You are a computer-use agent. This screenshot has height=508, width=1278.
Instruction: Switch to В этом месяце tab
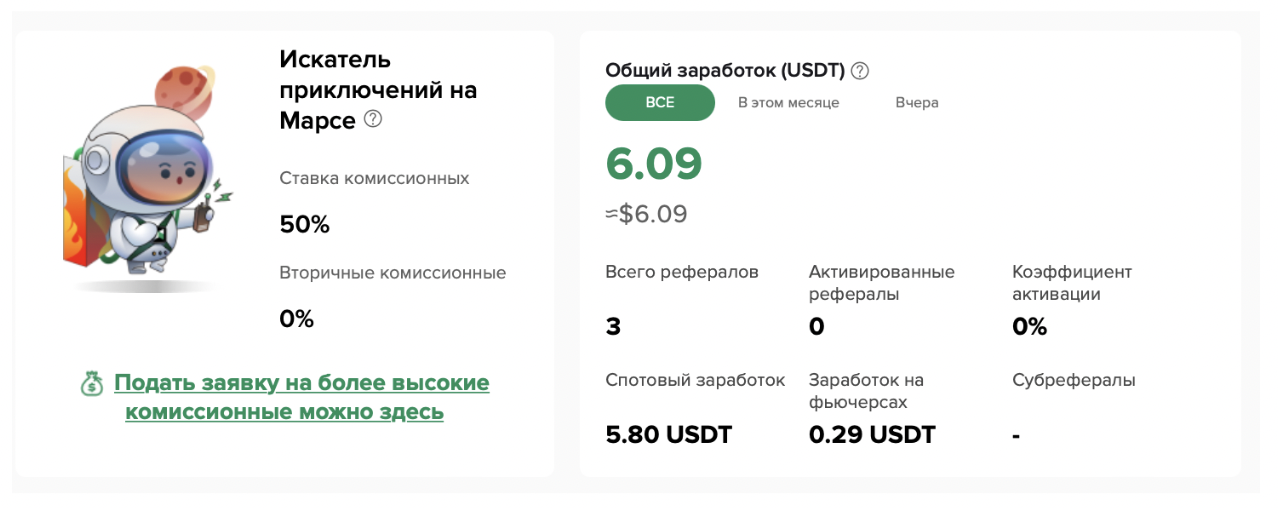[788, 103]
